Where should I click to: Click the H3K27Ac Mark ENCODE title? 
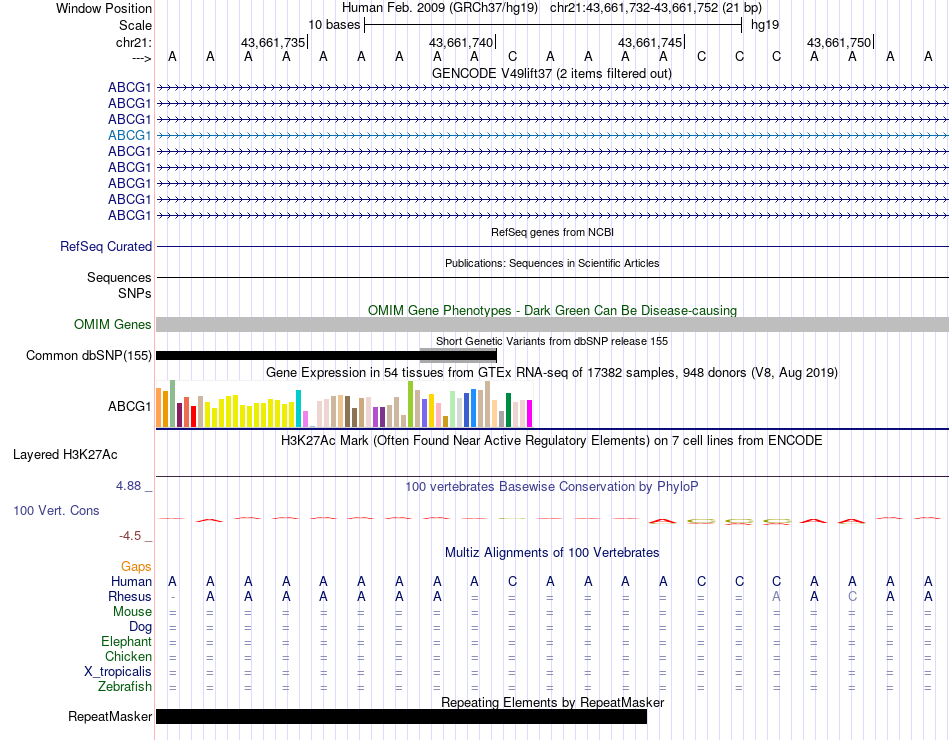[552, 440]
